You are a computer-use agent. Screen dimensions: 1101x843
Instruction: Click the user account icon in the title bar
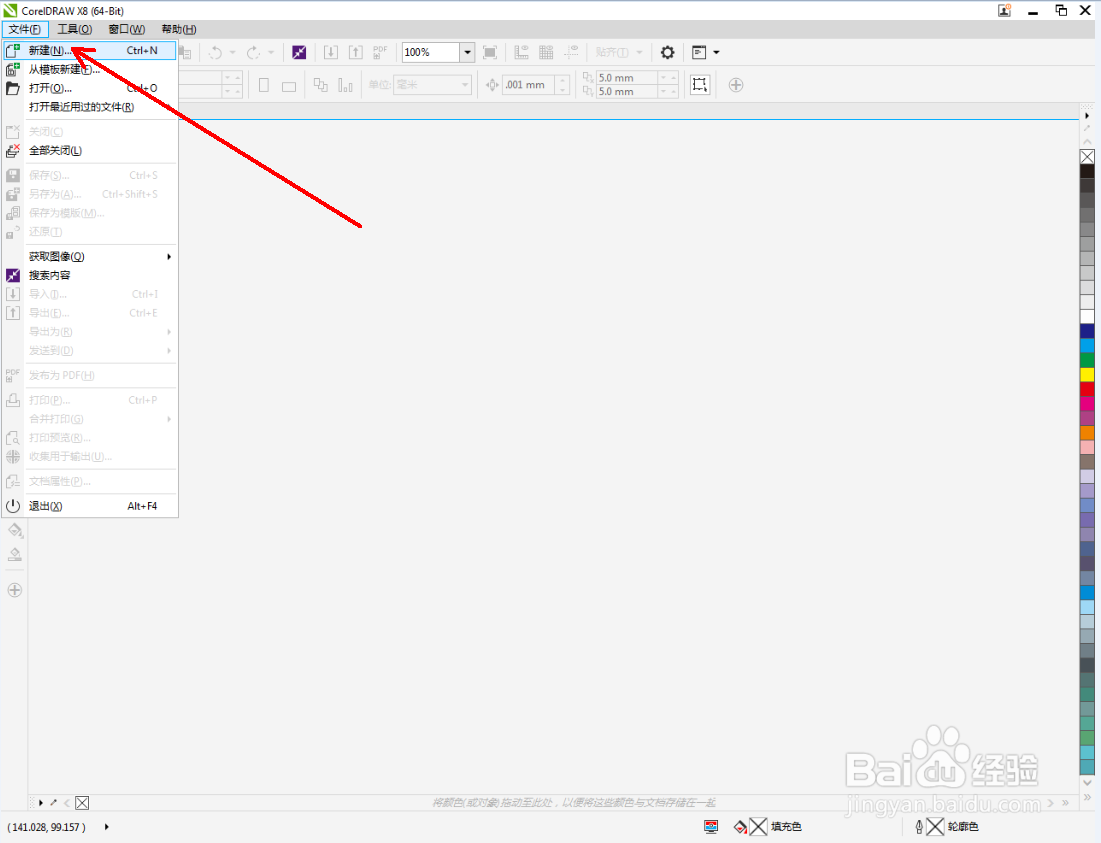click(1005, 11)
